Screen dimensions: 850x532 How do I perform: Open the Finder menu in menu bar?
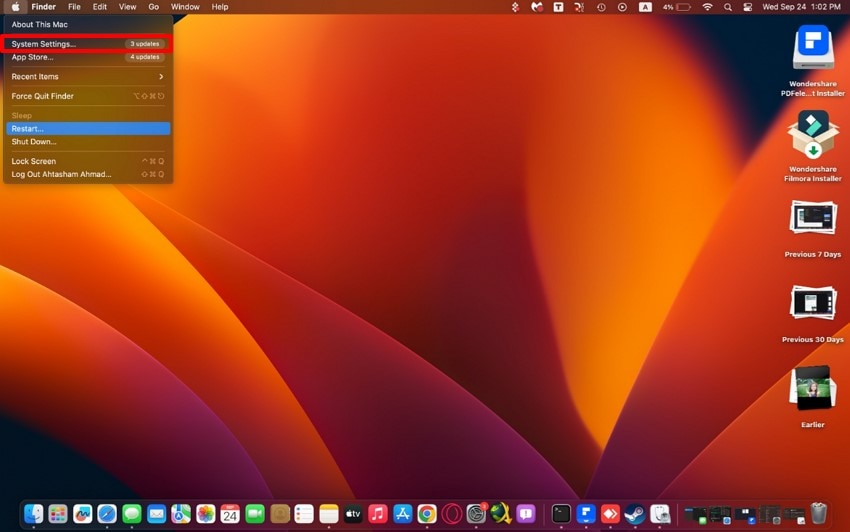pyautogui.click(x=43, y=7)
